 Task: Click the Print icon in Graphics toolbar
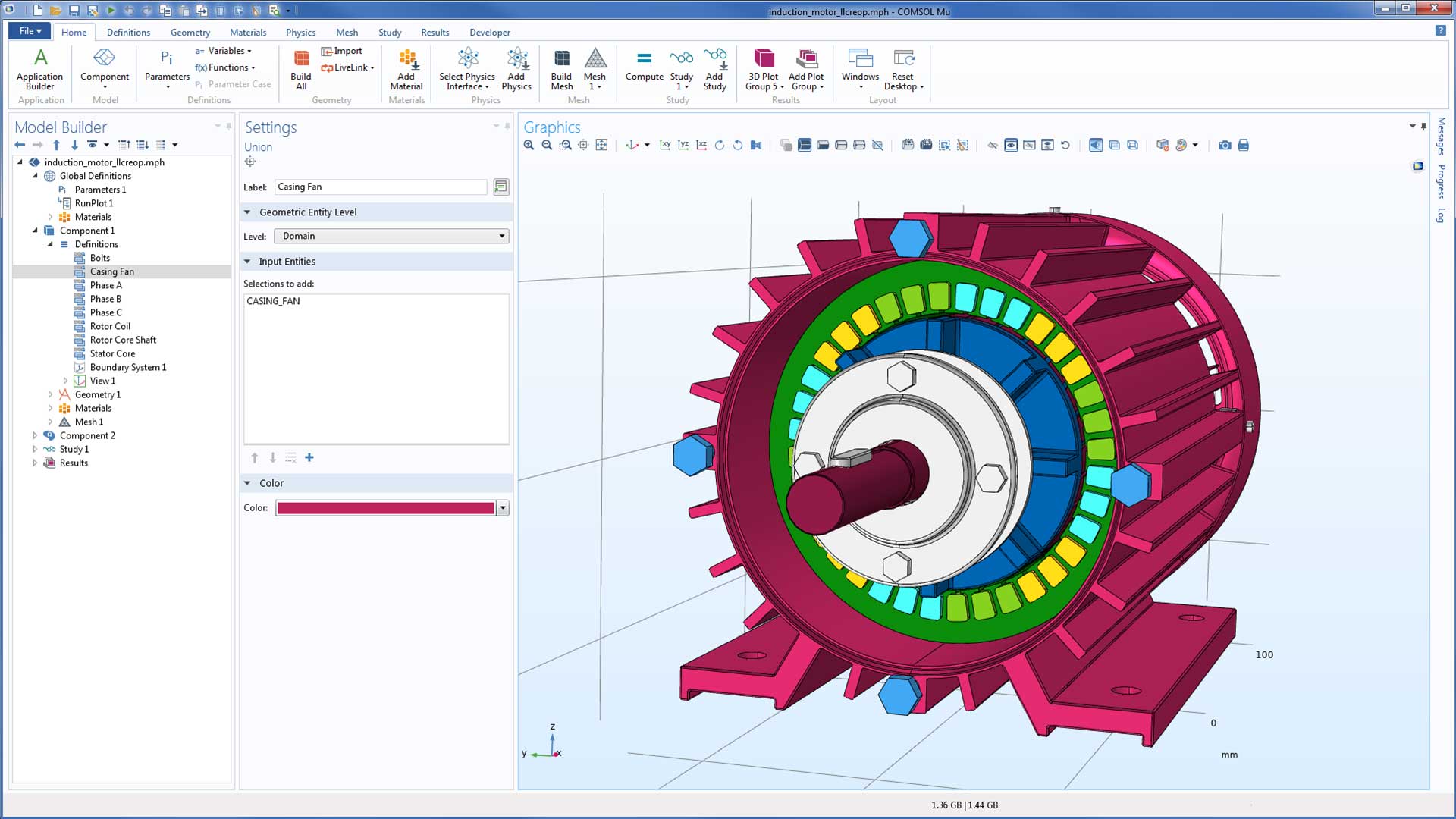click(x=1243, y=145)
